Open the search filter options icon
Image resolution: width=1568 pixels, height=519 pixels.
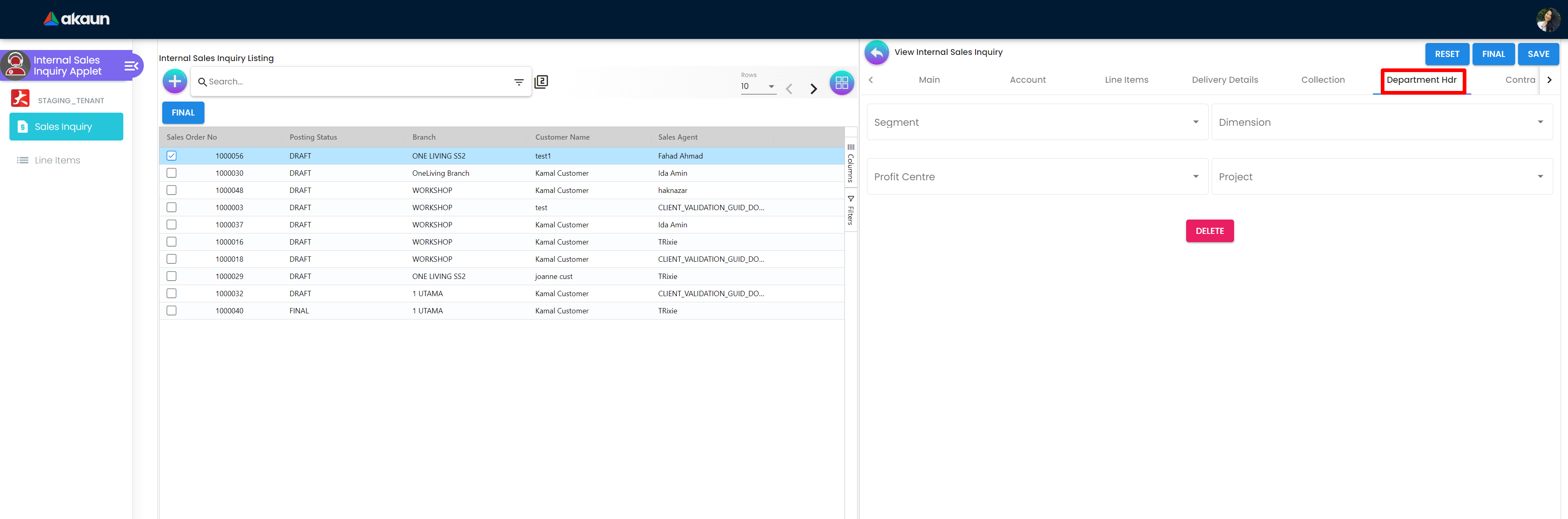[519, 82]
